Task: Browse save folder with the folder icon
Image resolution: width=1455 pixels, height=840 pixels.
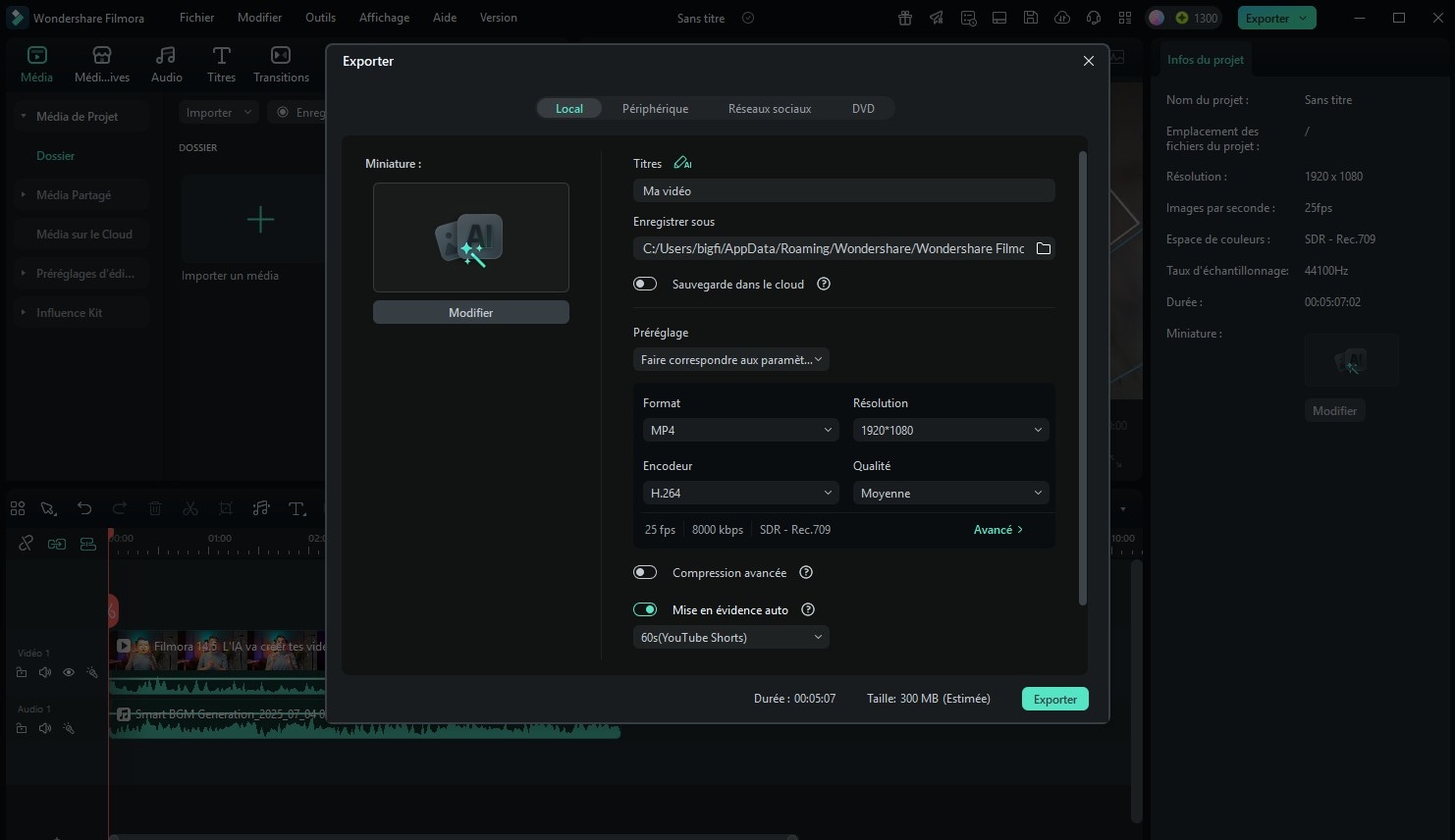Action: pyautogui.click(x=1044, y=248)
